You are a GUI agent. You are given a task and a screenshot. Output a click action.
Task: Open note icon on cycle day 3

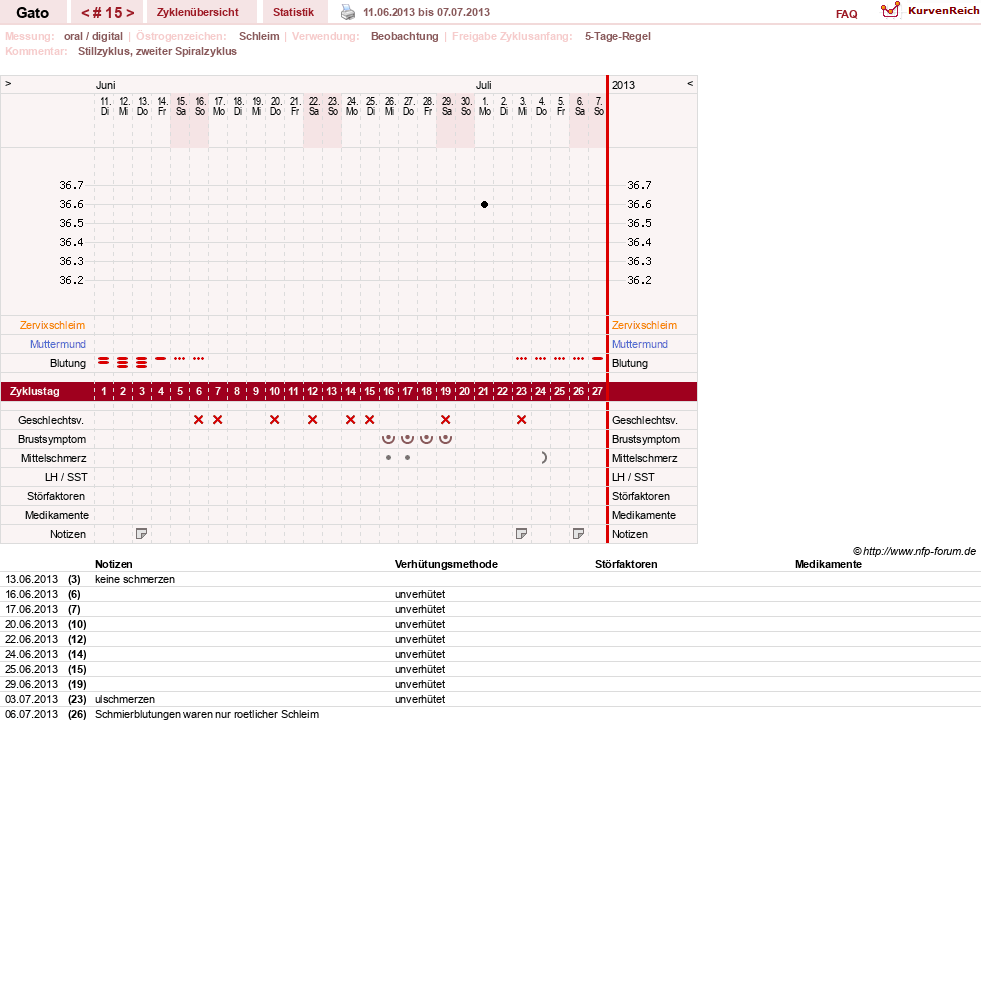141,533
